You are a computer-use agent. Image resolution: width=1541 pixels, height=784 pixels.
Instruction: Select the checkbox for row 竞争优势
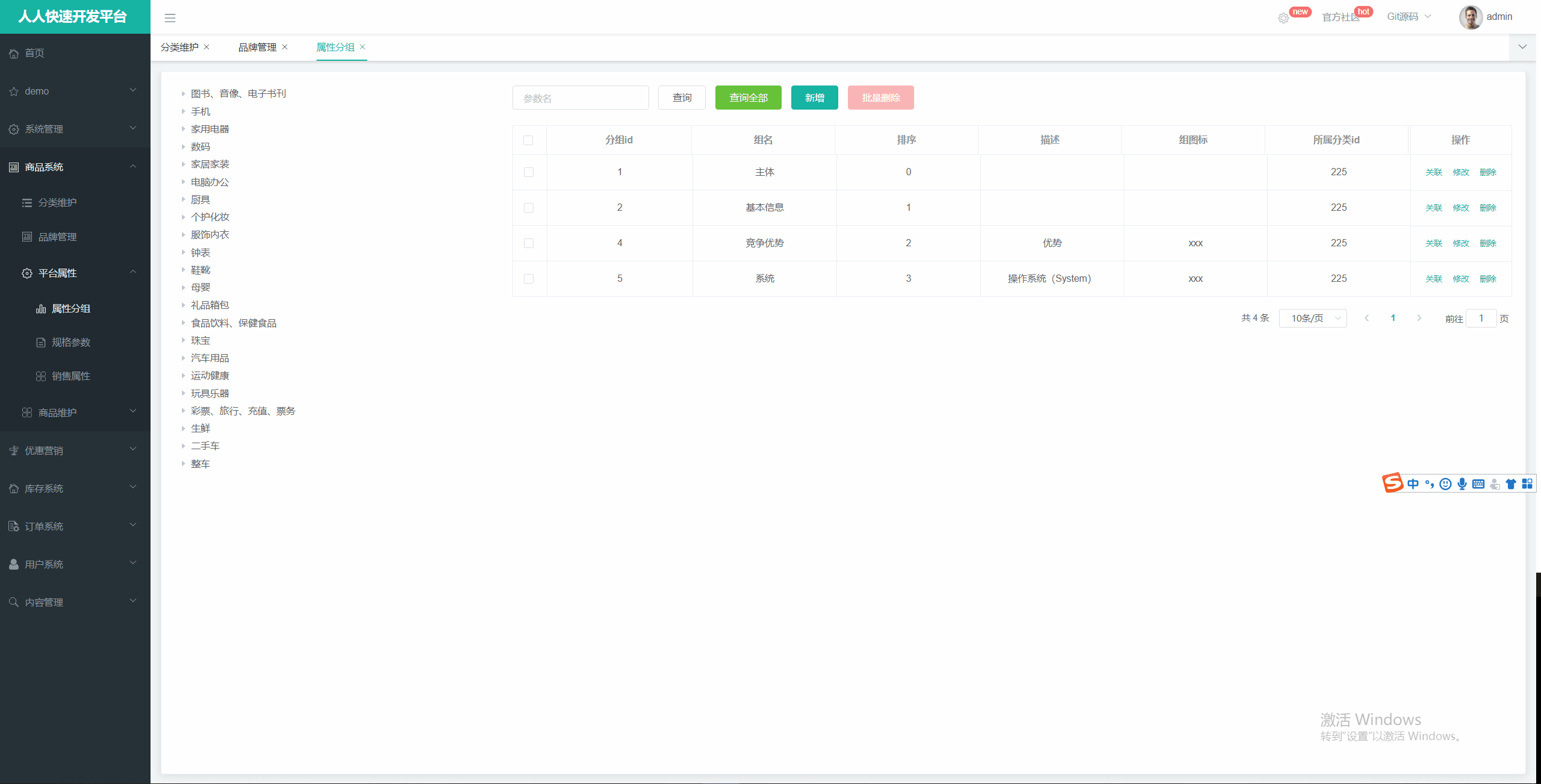point(528,243)
